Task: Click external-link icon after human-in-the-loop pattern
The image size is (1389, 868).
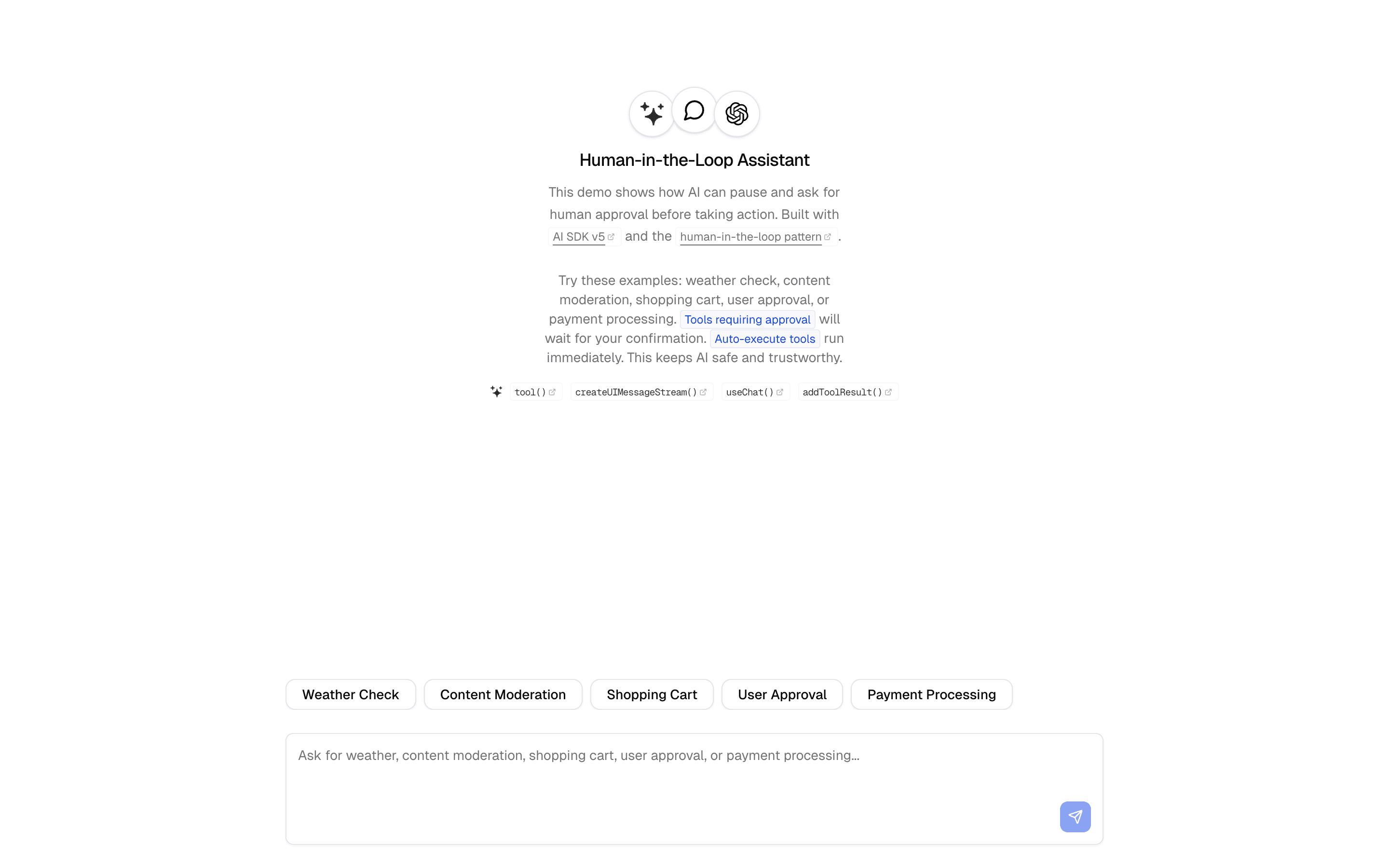Action: [828, 236]
